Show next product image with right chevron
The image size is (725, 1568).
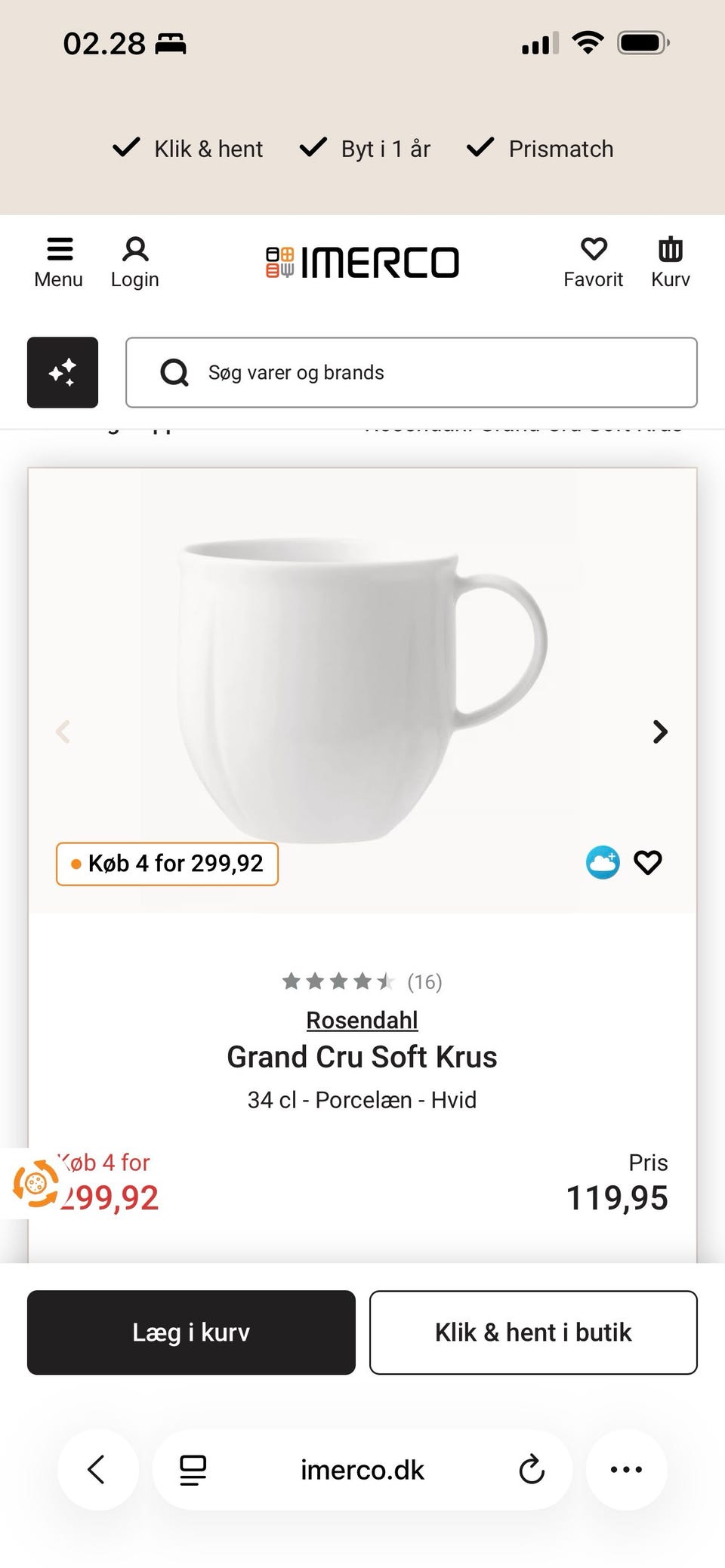(x=660, y=732)
